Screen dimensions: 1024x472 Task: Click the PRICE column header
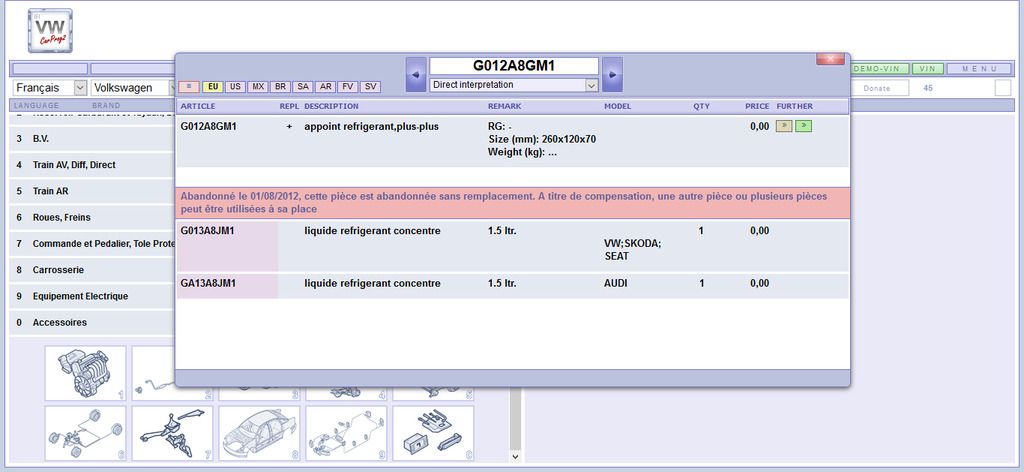(x=758, y=106)
